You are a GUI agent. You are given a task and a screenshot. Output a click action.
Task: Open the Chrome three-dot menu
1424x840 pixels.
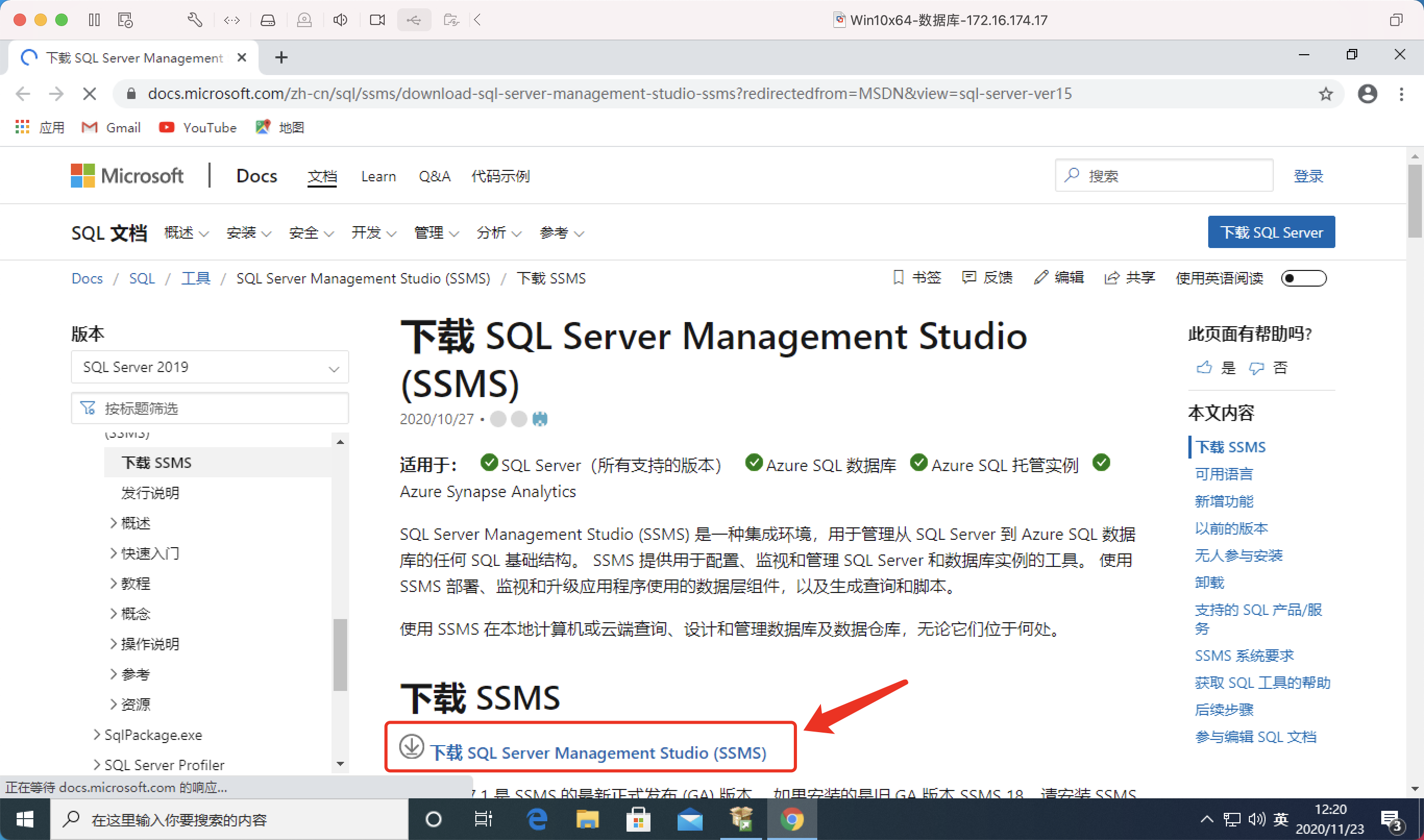[1402, 93]
